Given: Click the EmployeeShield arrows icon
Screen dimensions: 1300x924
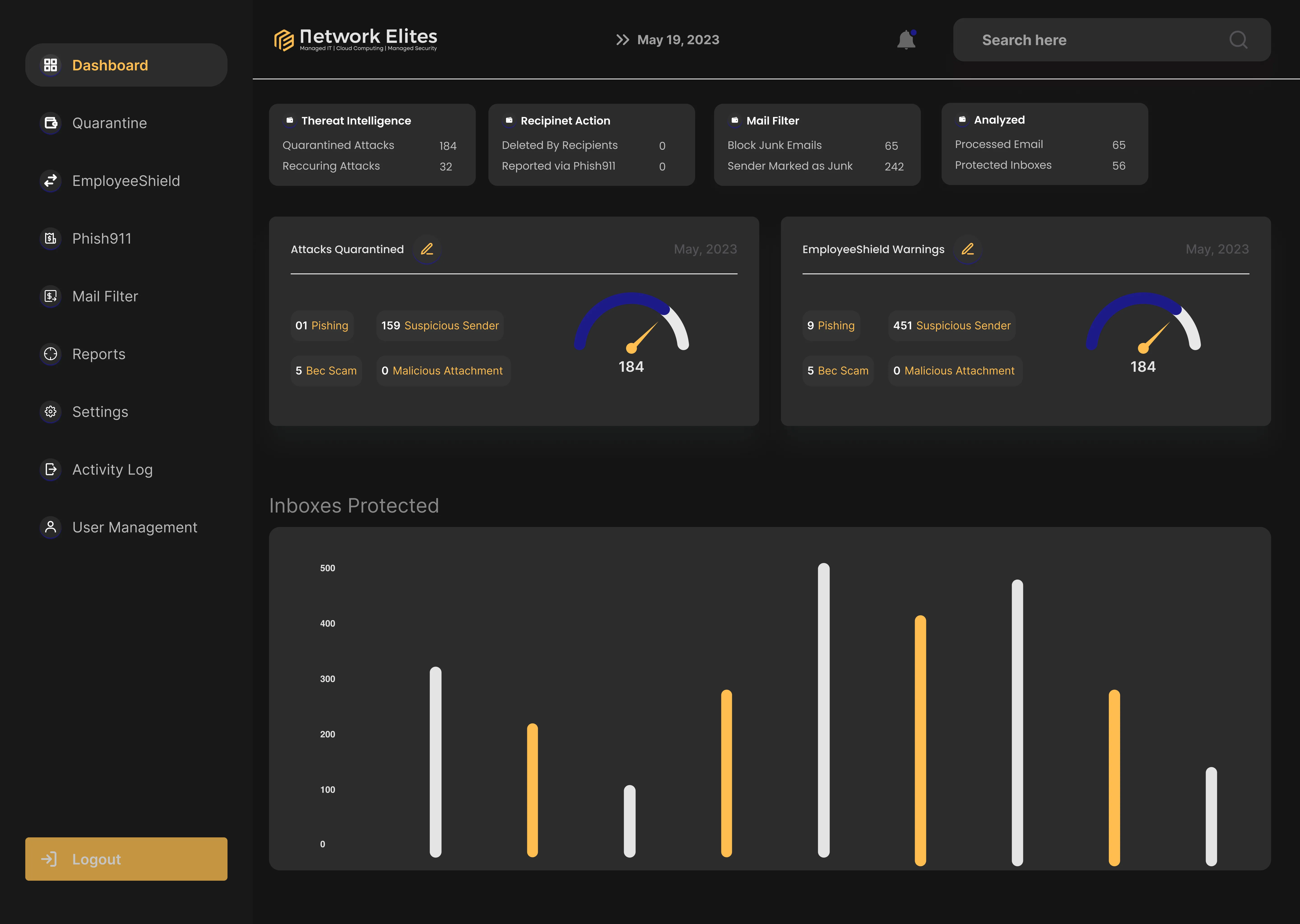Looking at the screenshot, I should pyautogui.click(x=51, y=180).
